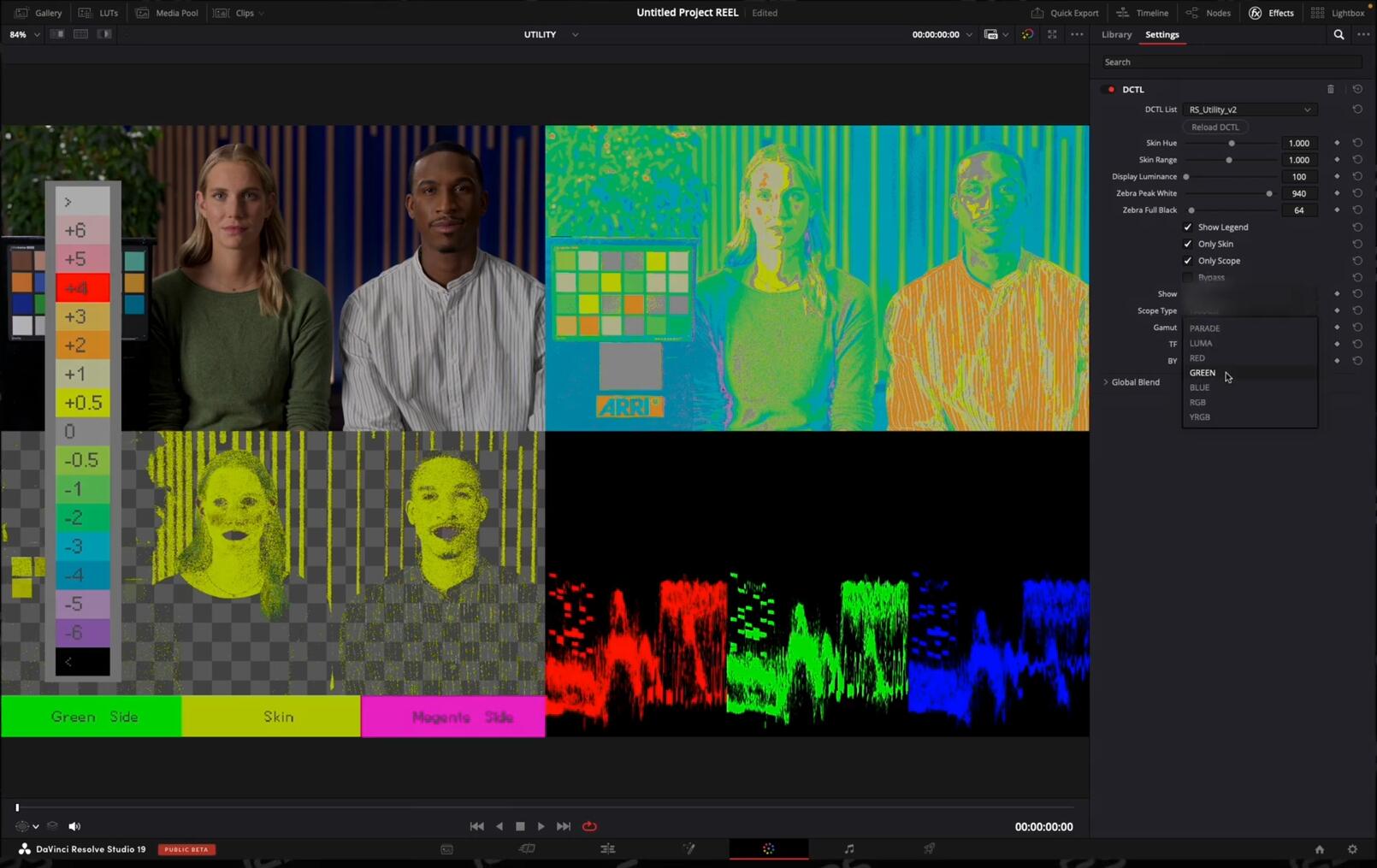Reset the Skin Hue parameter
The height and width of the screenshot is (868, 1377).
(1357, 143)
